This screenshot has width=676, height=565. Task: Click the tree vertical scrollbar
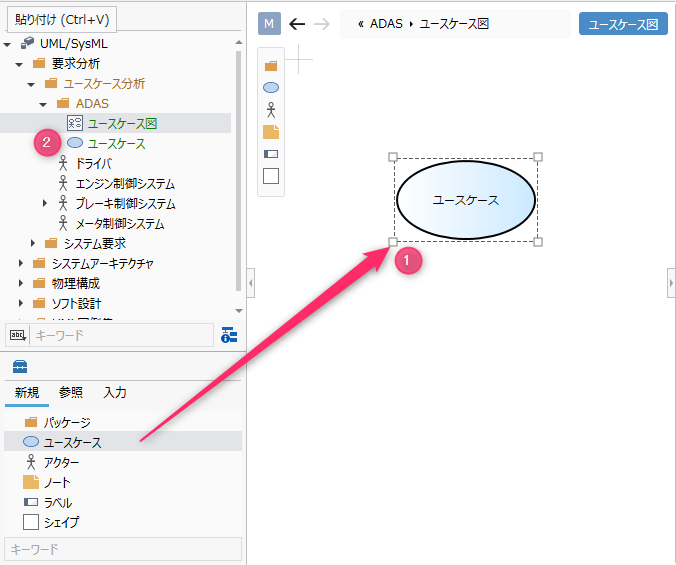pos(238,170)
